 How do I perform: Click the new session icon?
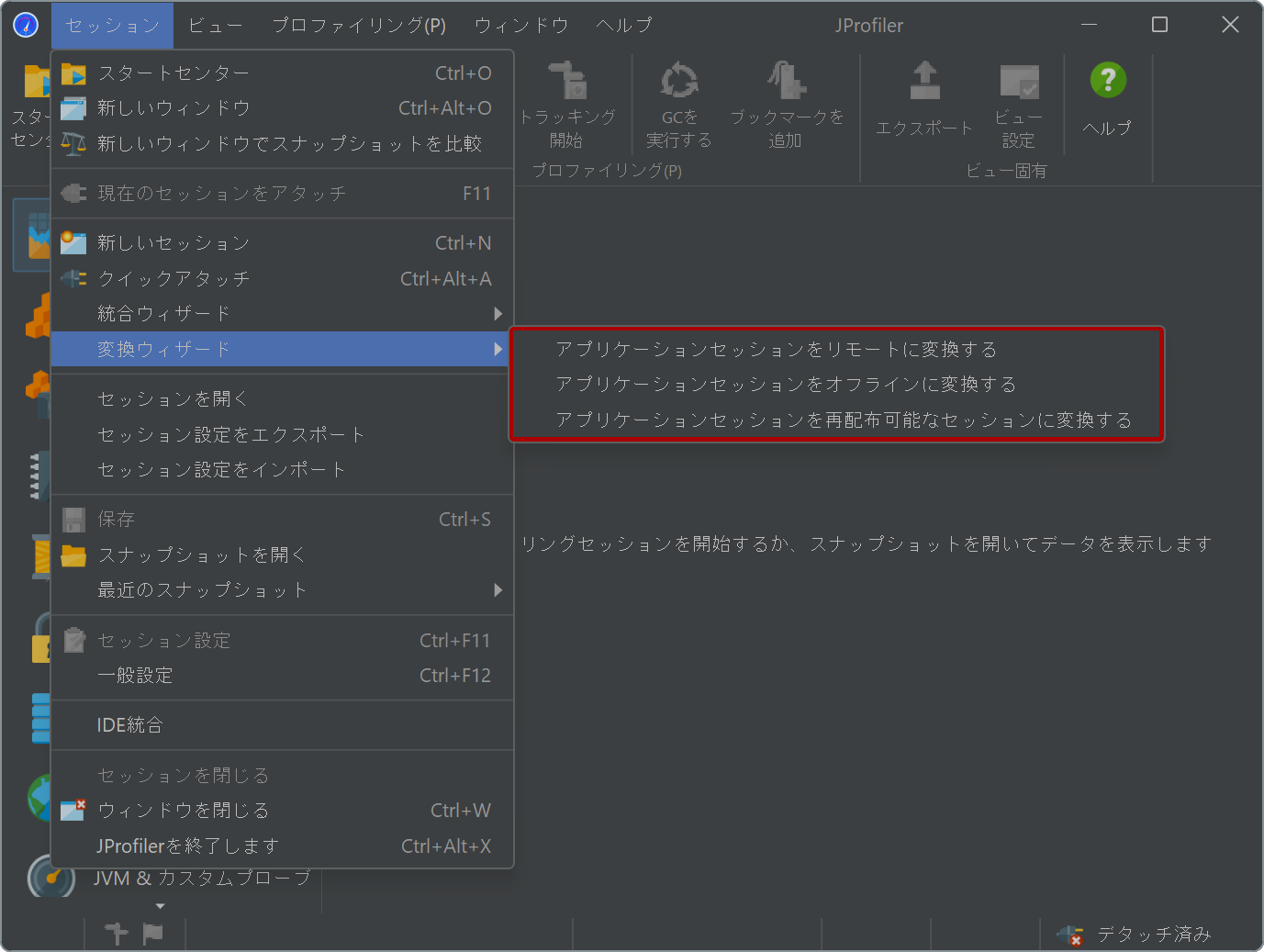[x=73, y=243]
